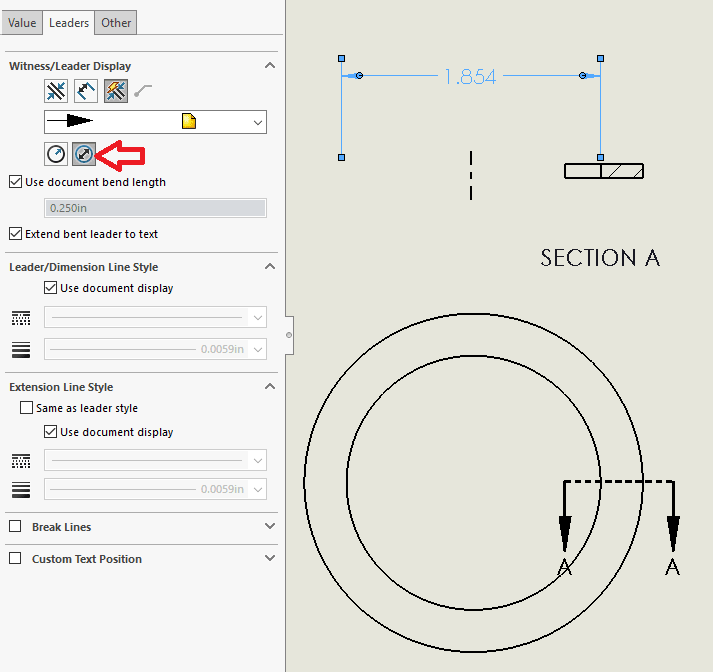Click the extension line thickness icon

pos(21,490)
